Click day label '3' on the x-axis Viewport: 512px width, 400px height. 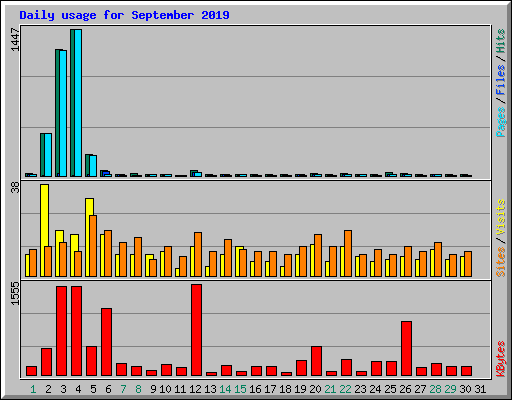click(x=63, y=389)
